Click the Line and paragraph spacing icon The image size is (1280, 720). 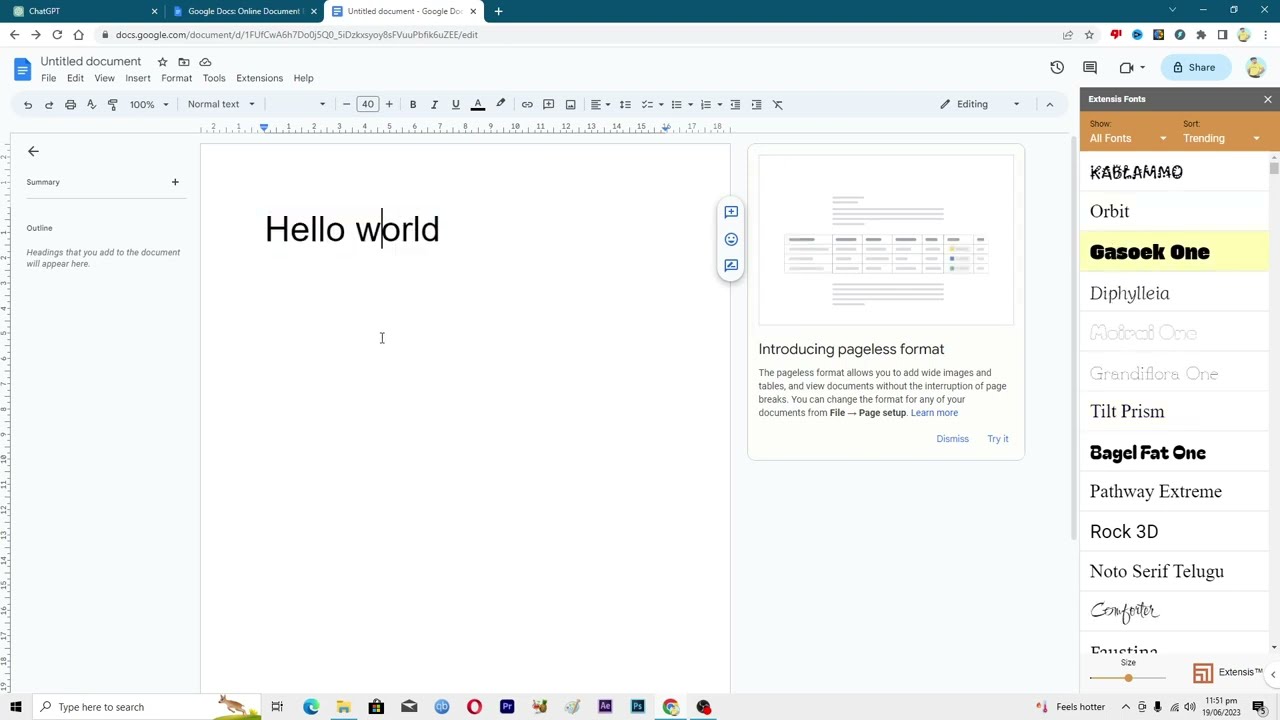point(624,104)
